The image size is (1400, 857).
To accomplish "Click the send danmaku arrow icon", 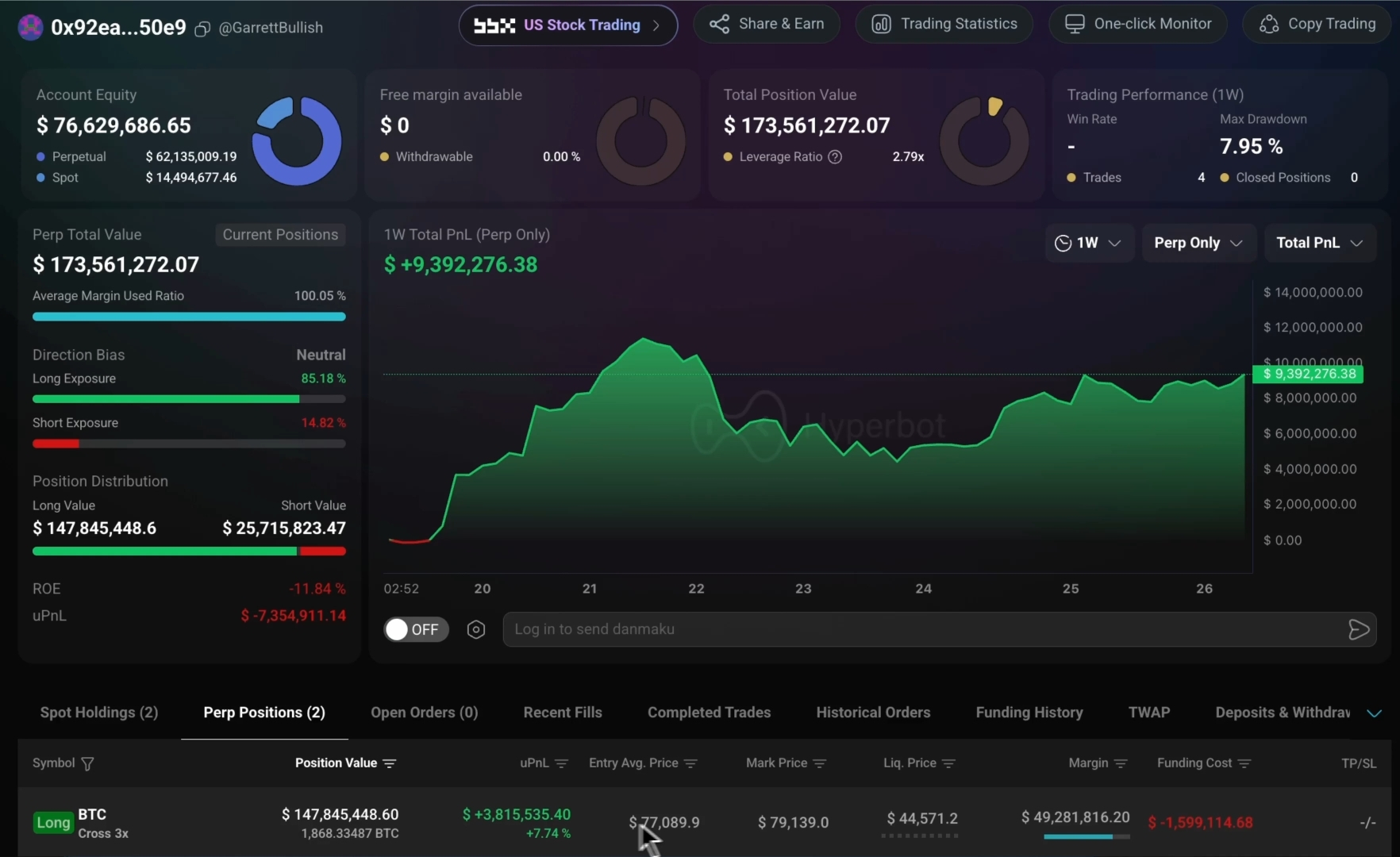I will click(1359, 629).
